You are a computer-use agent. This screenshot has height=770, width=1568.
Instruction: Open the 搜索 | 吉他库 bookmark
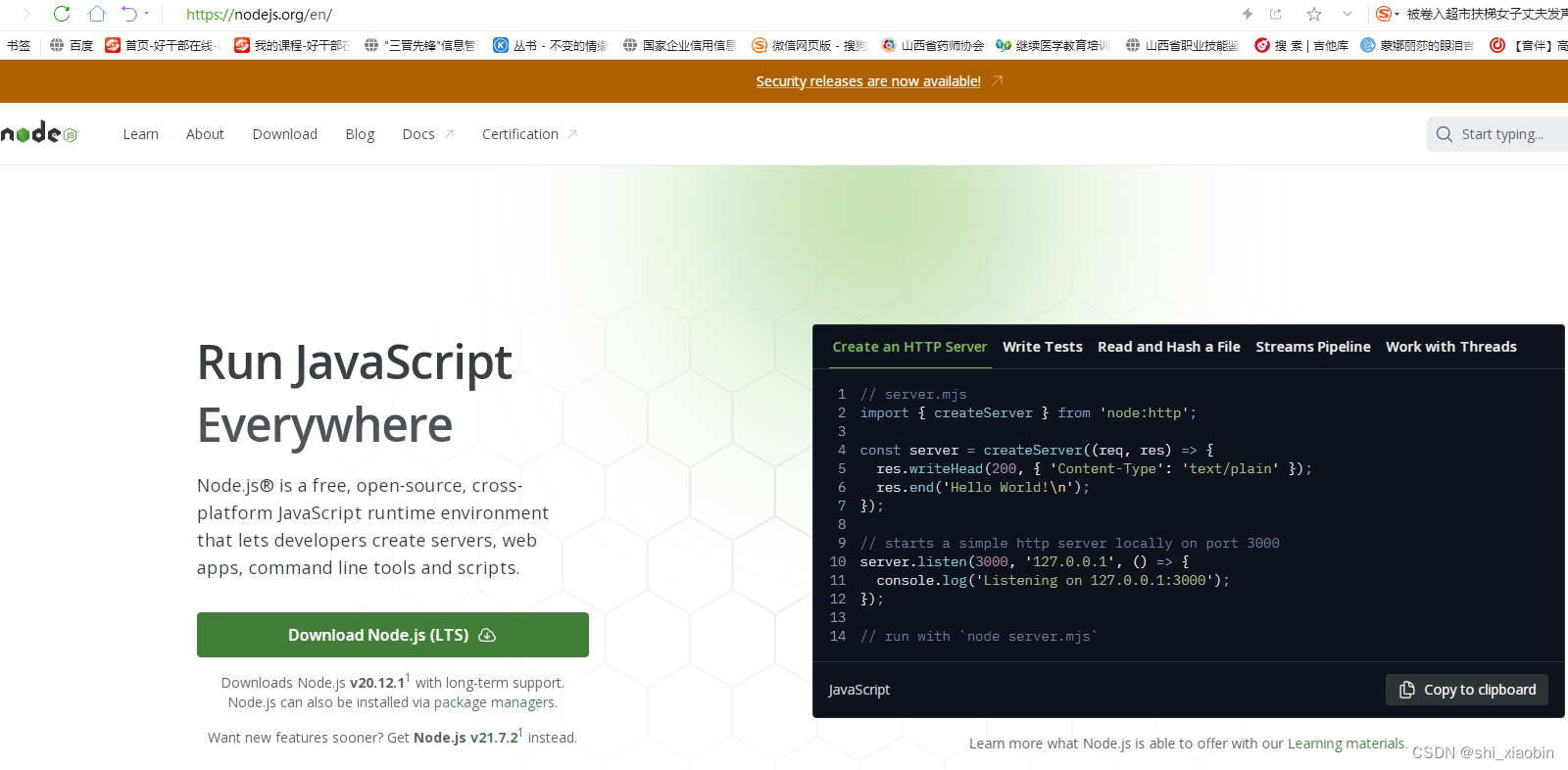pos(1301,45)
